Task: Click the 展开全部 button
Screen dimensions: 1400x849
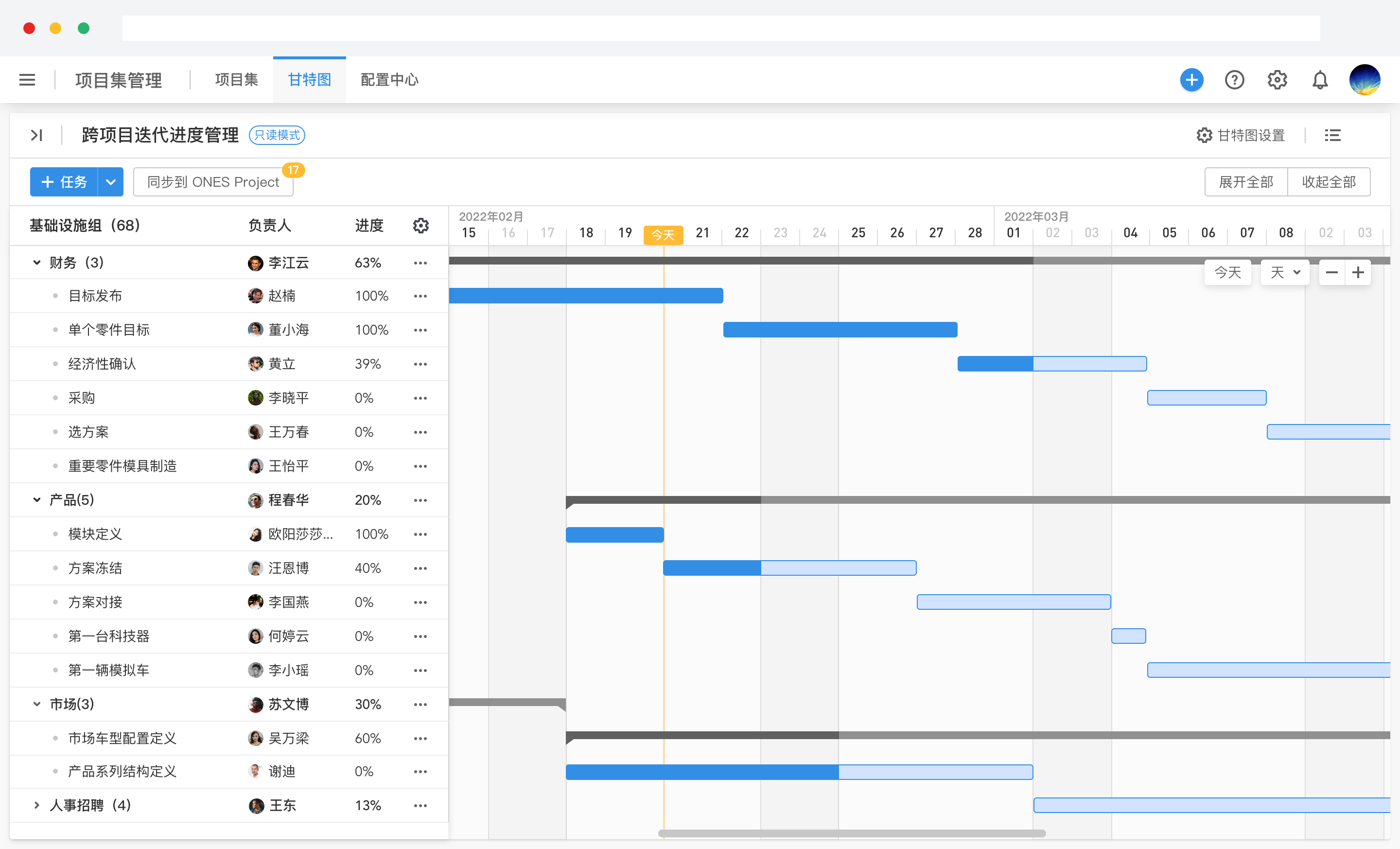Action: (1245, 182)
